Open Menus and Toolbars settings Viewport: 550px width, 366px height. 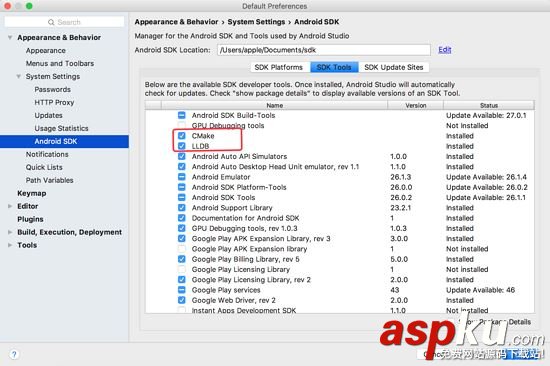(x=60, y=64)
